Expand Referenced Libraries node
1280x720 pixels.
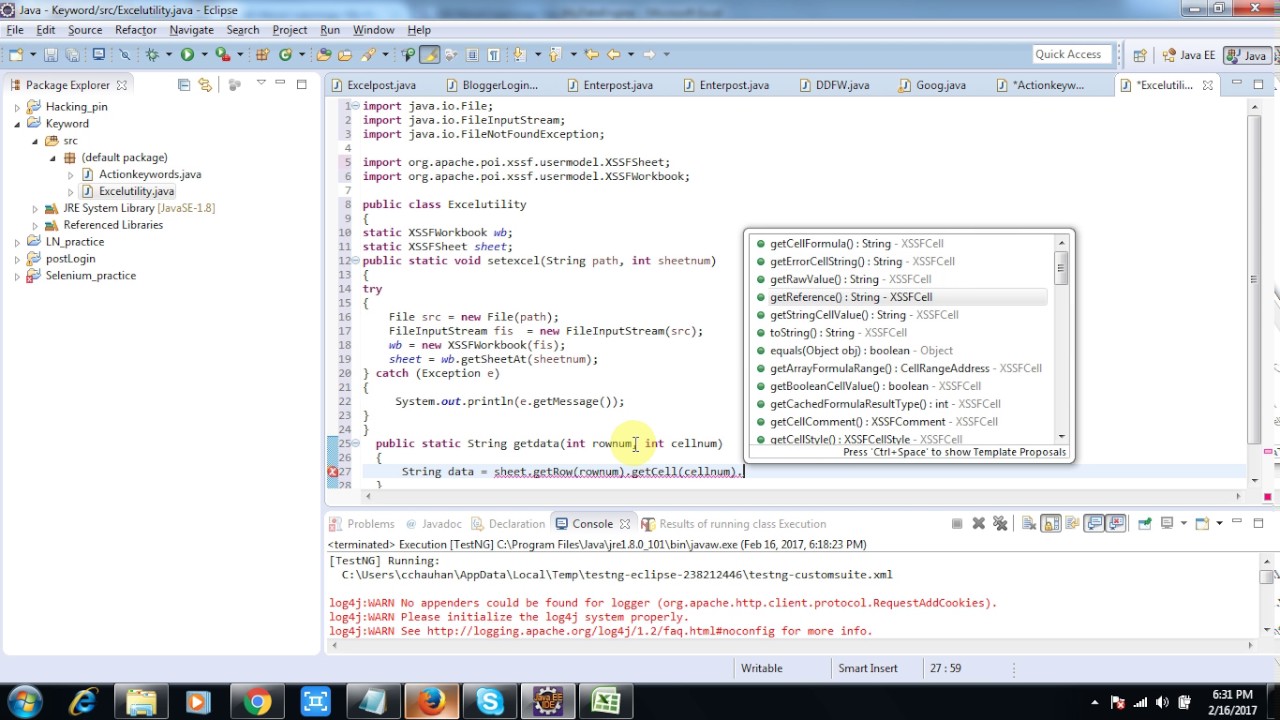[35, 225]
